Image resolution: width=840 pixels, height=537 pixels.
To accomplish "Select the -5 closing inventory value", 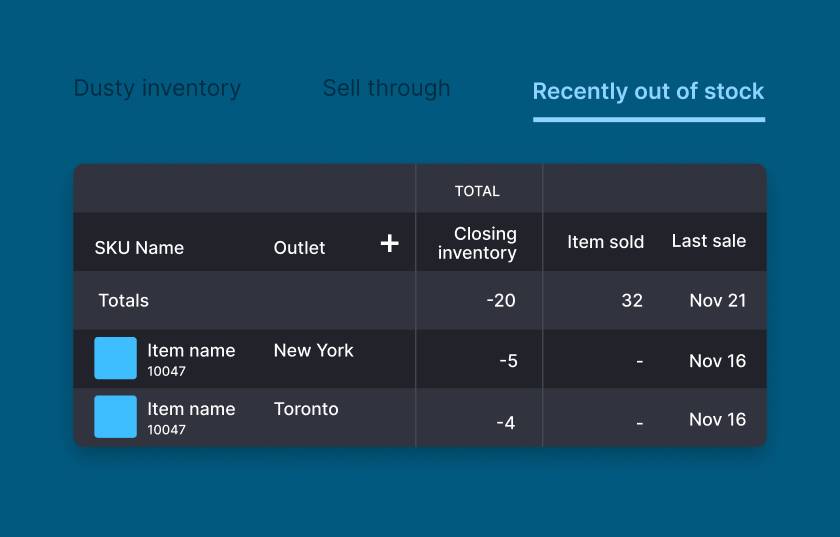I will coord(508,361).
